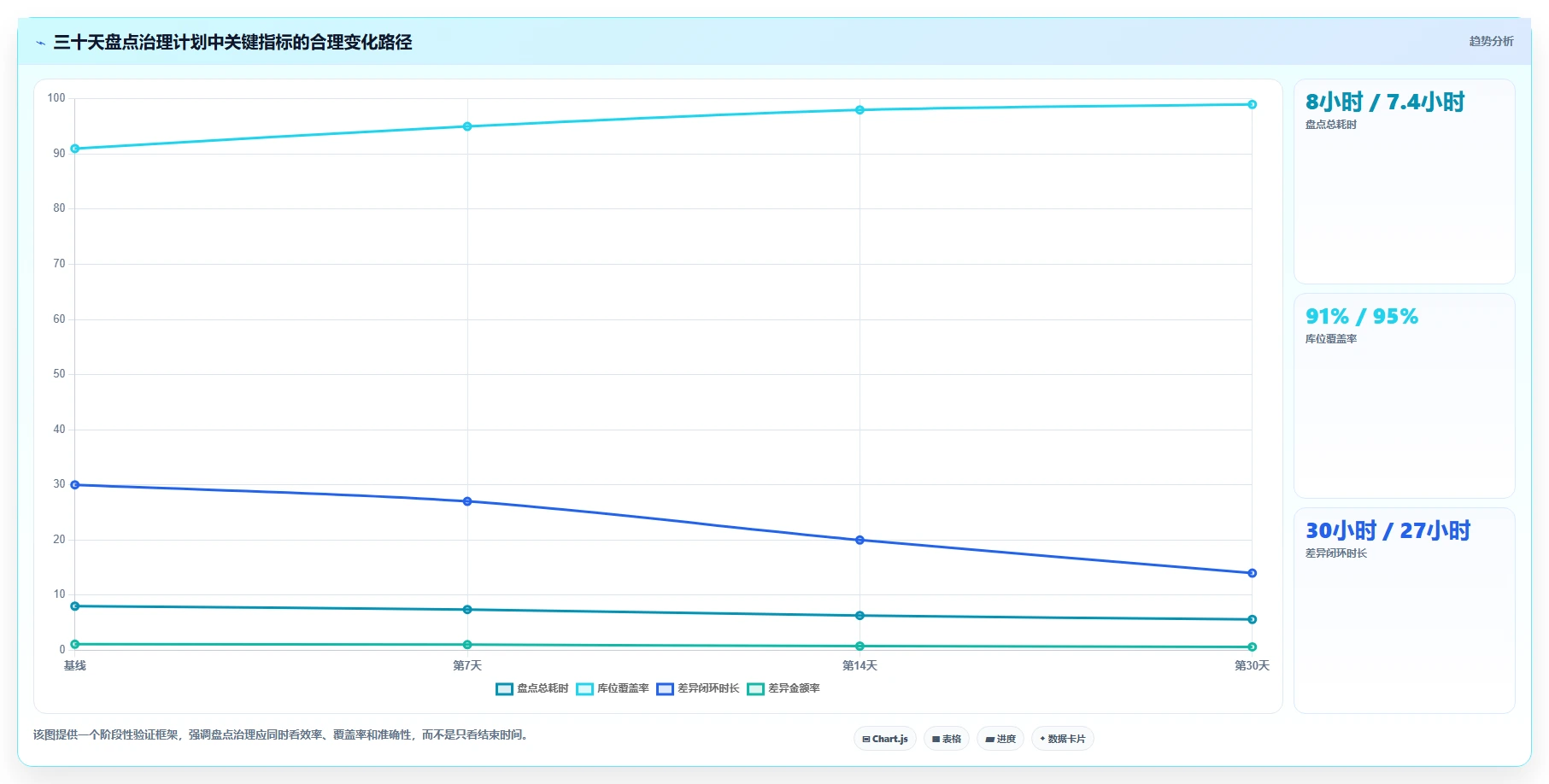Viewport: 1549px width, 784px height.
Task: Select the 差异金额率 point at 第30天
Action: tap(1252, 647)
